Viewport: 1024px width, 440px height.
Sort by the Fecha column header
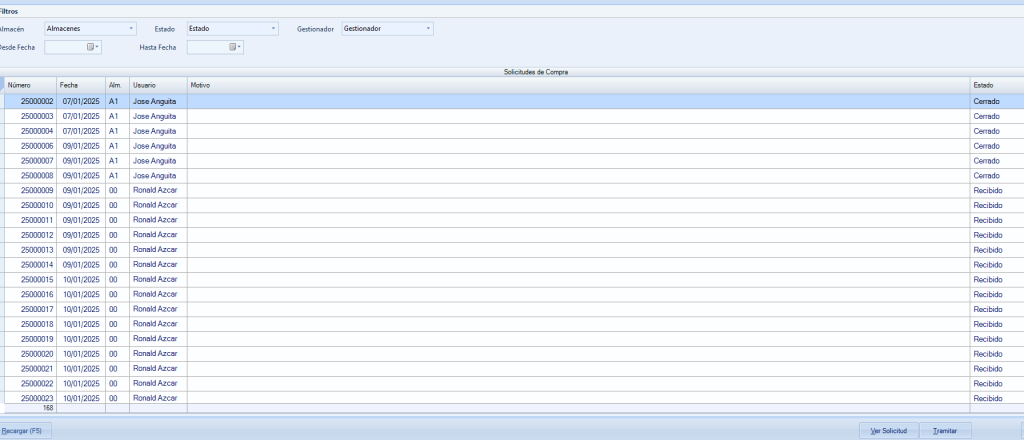click(80, 85)
